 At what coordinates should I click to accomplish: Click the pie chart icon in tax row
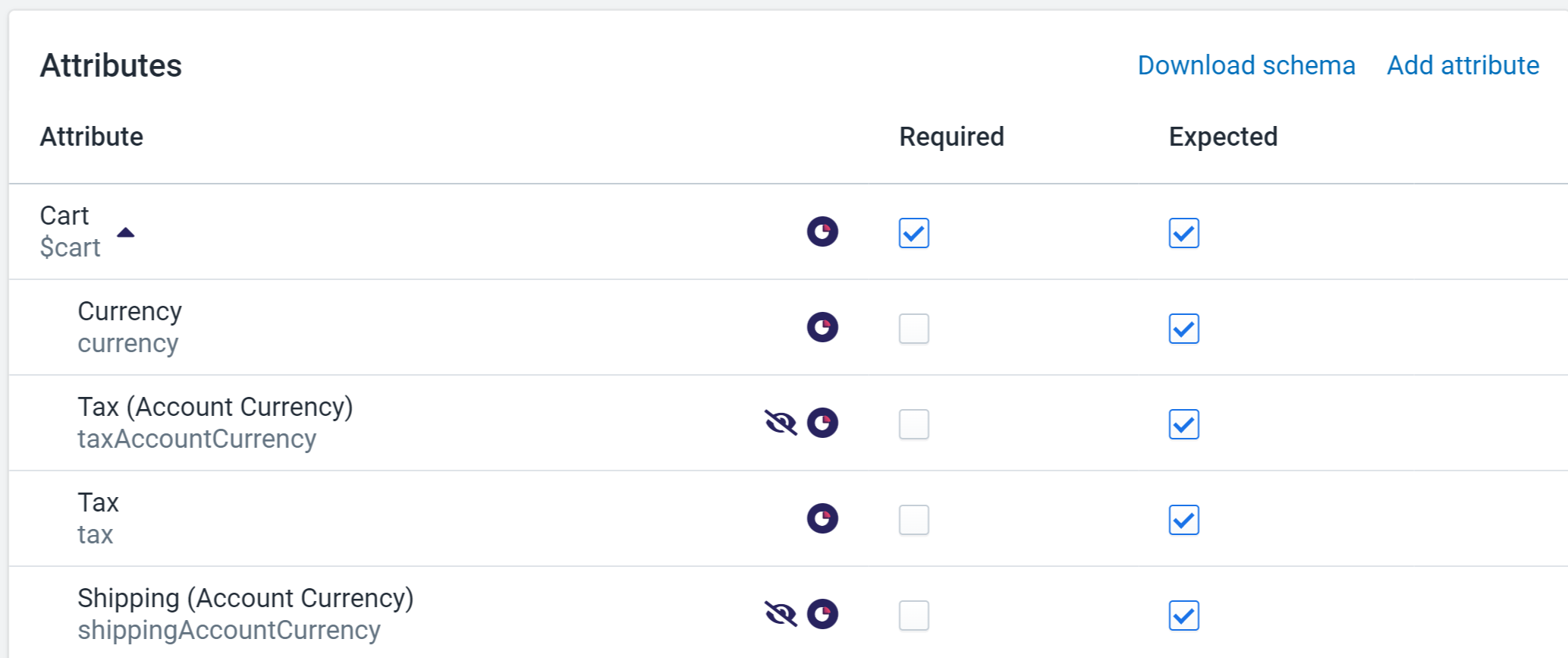822,519
